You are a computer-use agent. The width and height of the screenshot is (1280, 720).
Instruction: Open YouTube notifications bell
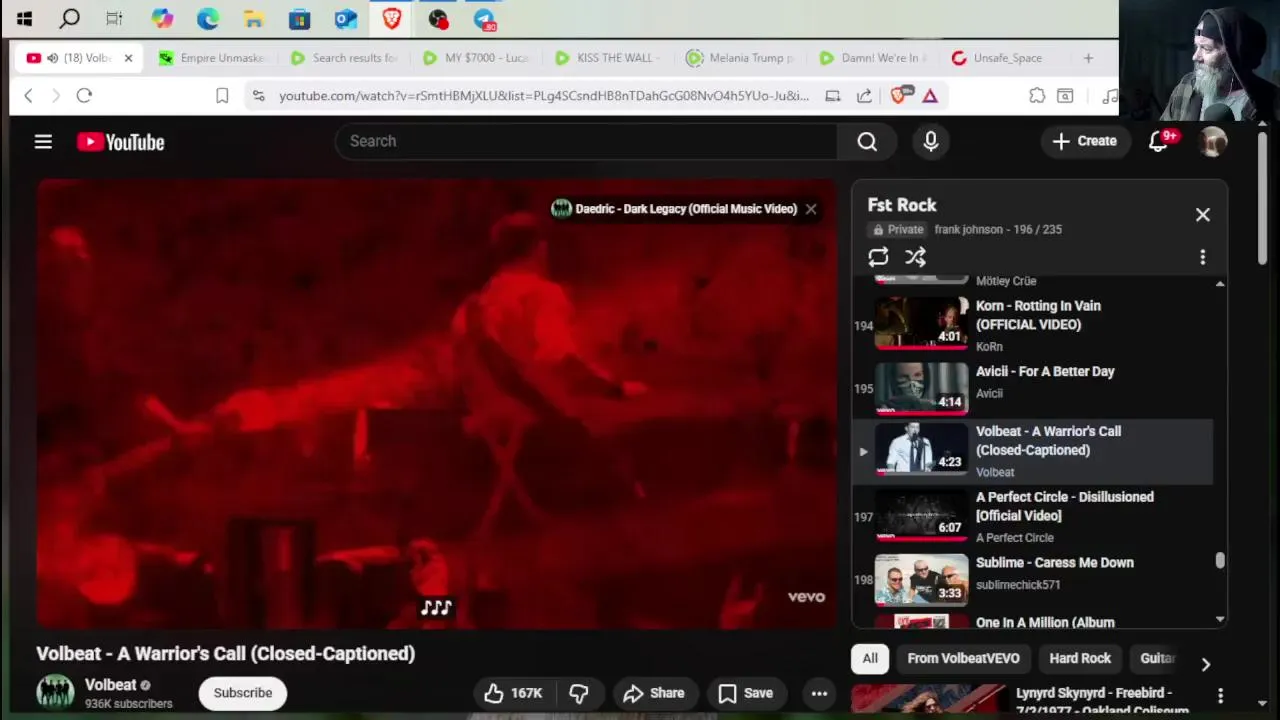pos(1158,142)
